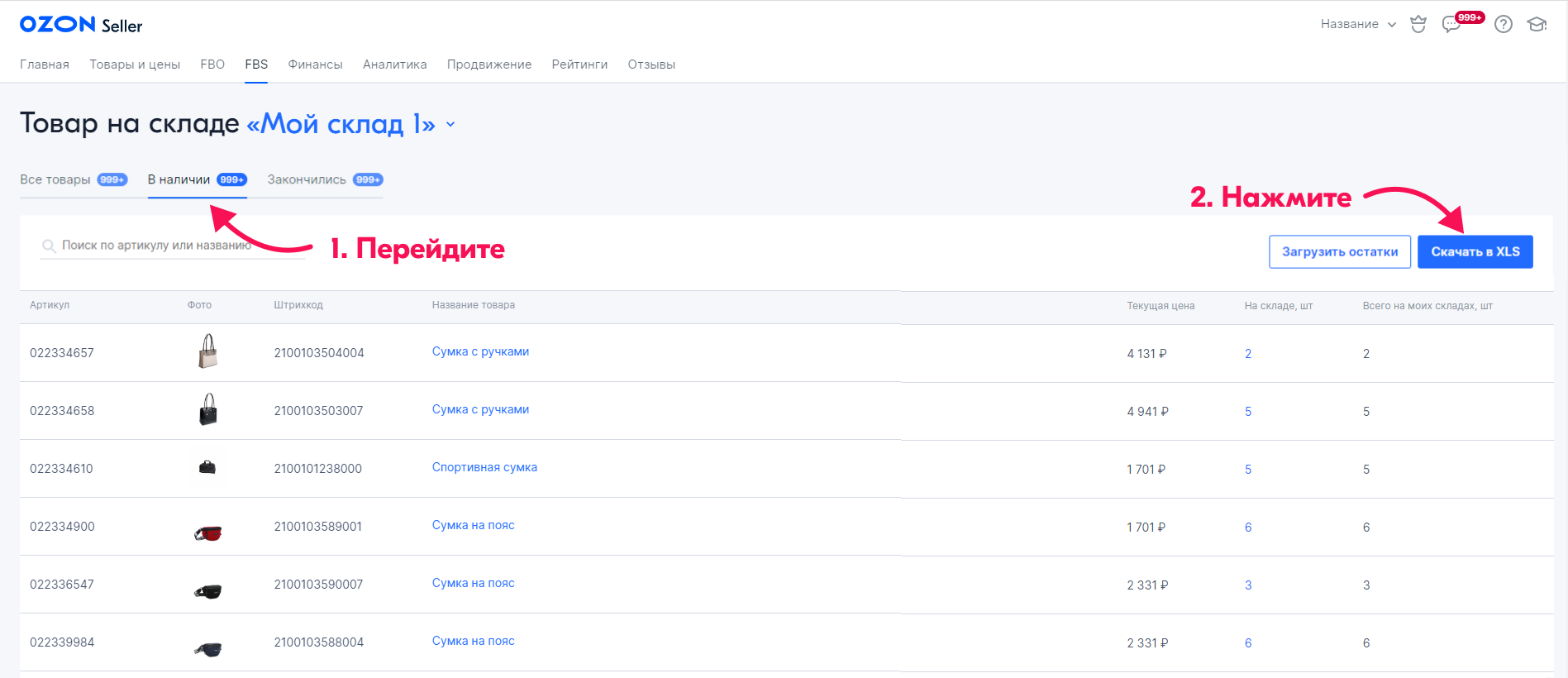Open the «Спортивная сумка» product link

pos(484,467)
